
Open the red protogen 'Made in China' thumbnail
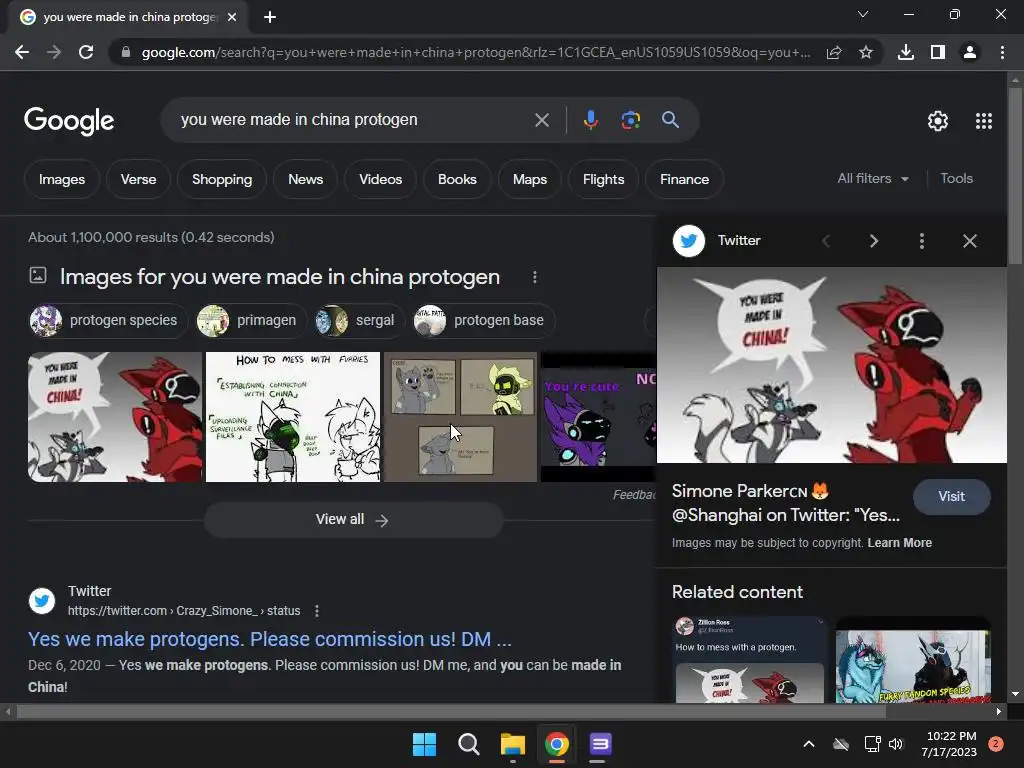coord(115,417)
